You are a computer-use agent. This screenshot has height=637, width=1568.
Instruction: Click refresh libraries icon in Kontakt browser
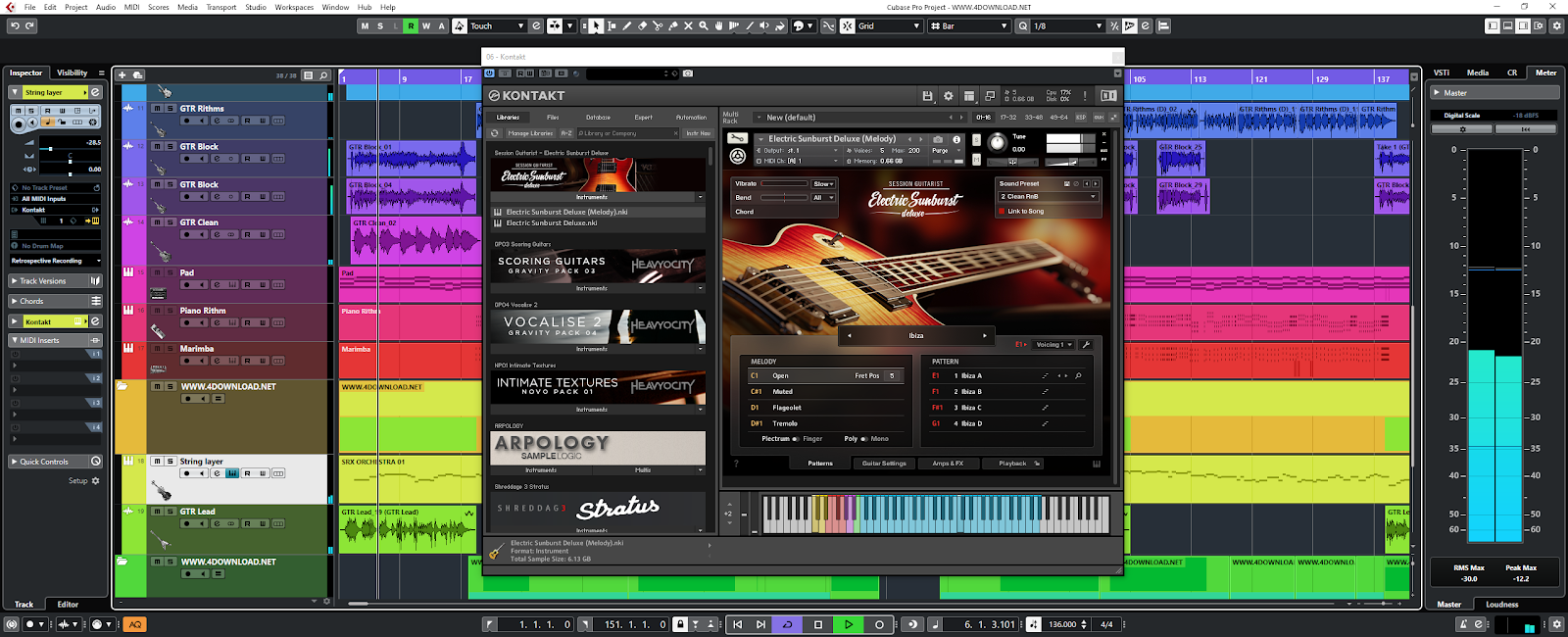coord(495,133)
